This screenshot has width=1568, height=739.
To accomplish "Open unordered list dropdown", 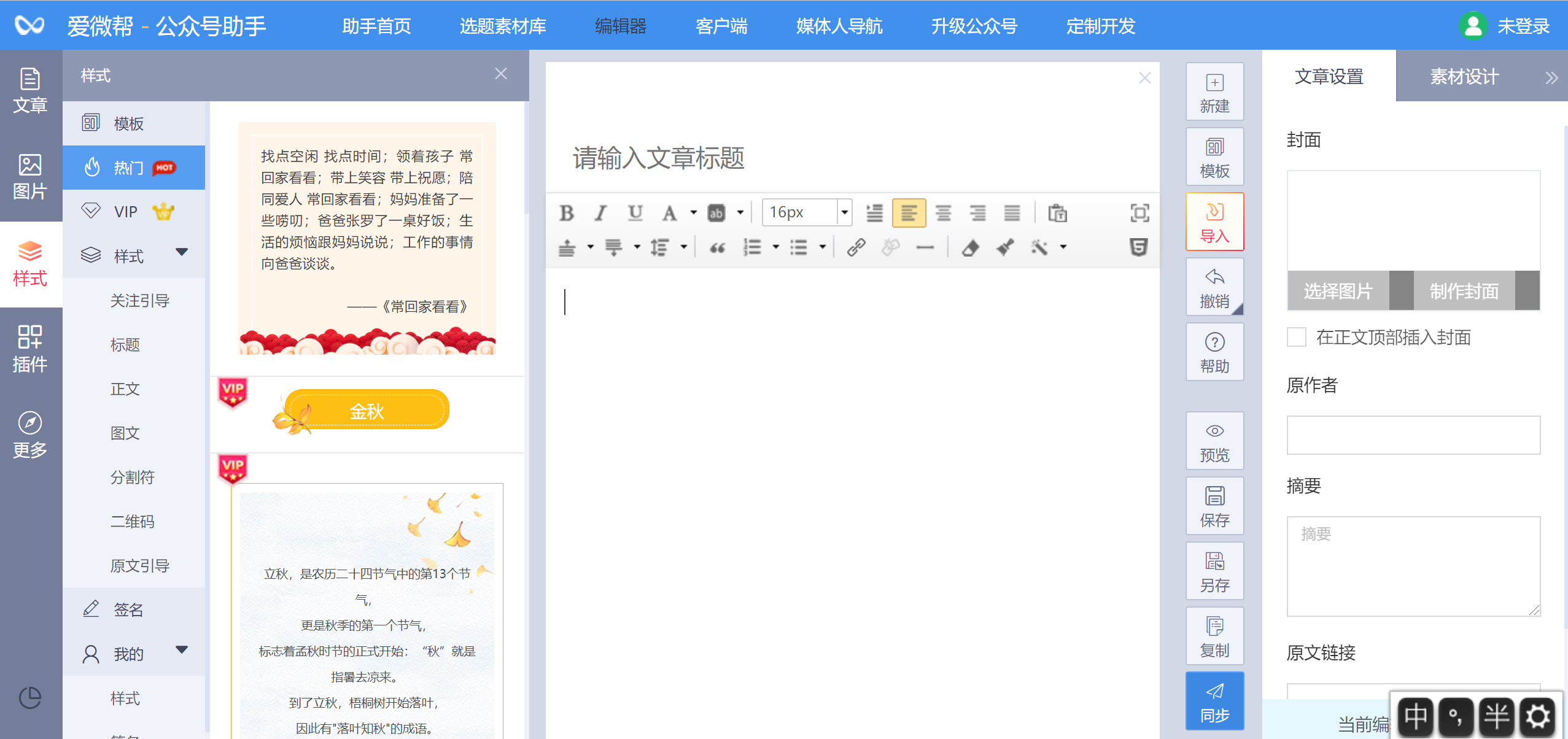I will point(823,247).
